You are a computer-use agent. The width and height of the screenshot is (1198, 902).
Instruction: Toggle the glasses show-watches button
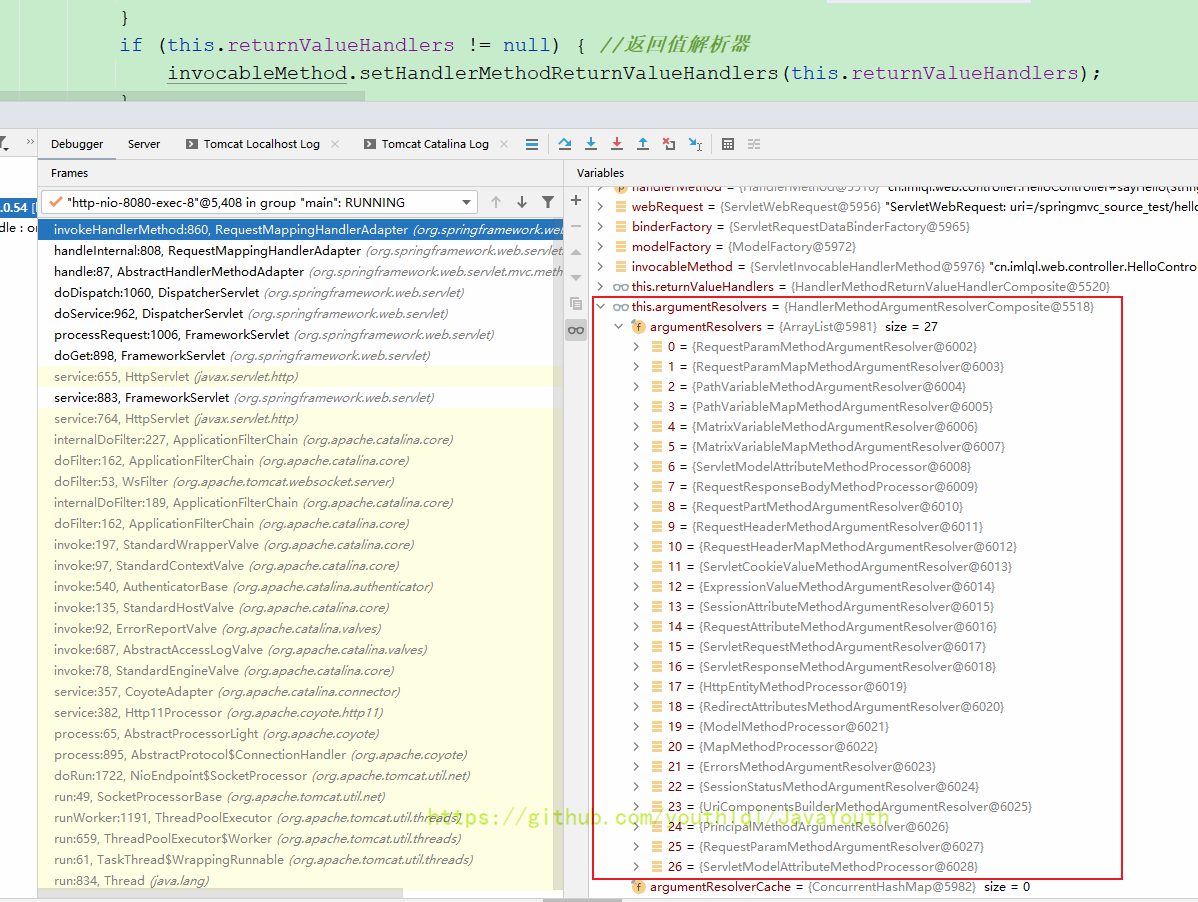[576, 330]
